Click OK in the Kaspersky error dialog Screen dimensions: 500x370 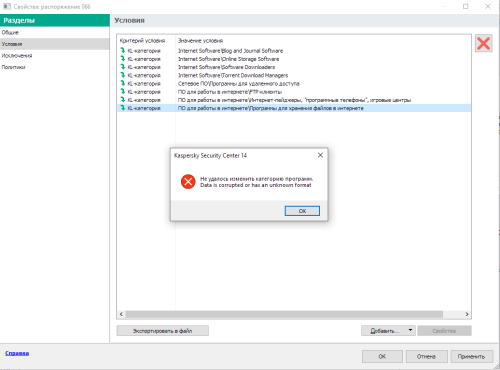click(302, 211)
